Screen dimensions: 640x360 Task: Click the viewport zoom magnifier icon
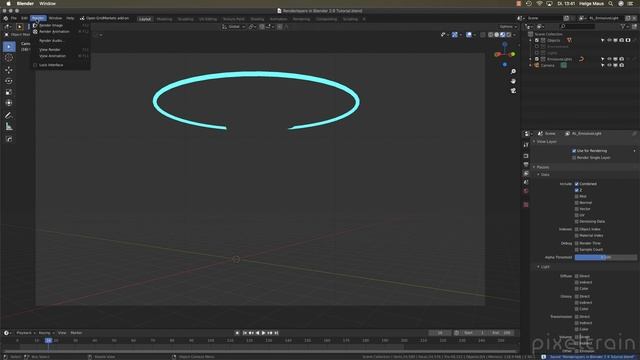513,71
